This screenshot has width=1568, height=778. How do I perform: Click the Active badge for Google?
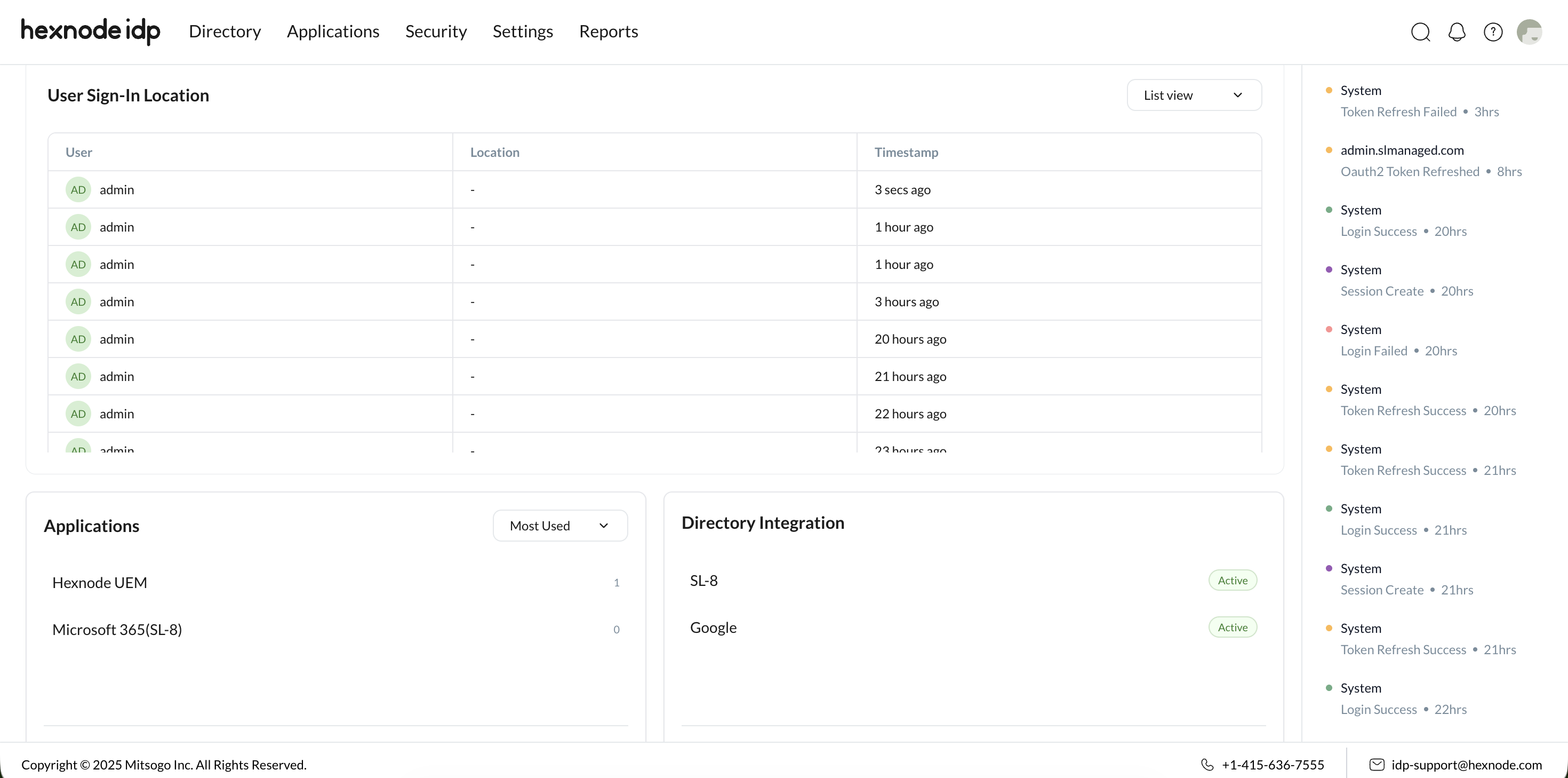click(x=1233, y=628)
